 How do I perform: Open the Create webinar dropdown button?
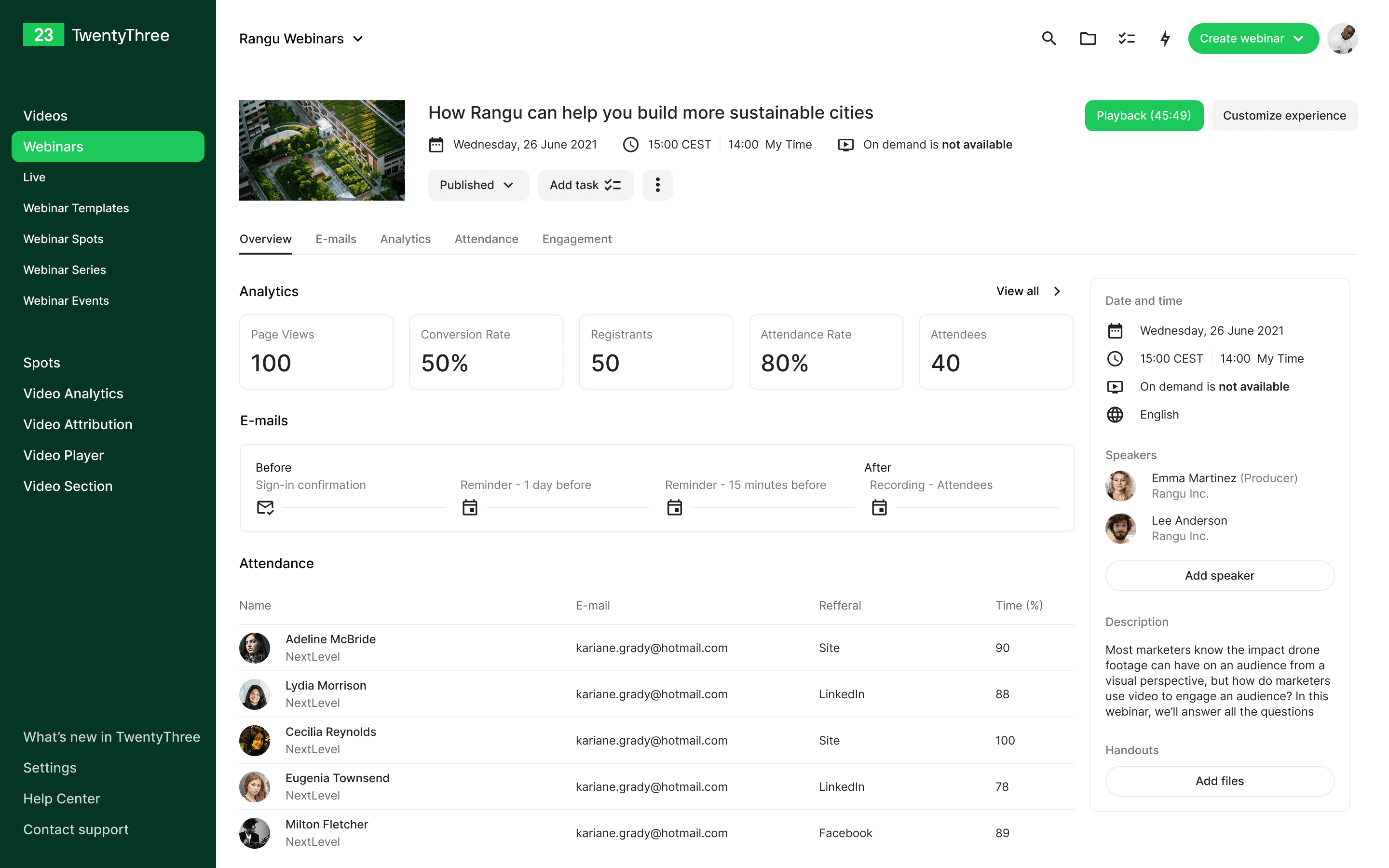click(x=1253, y=39)
